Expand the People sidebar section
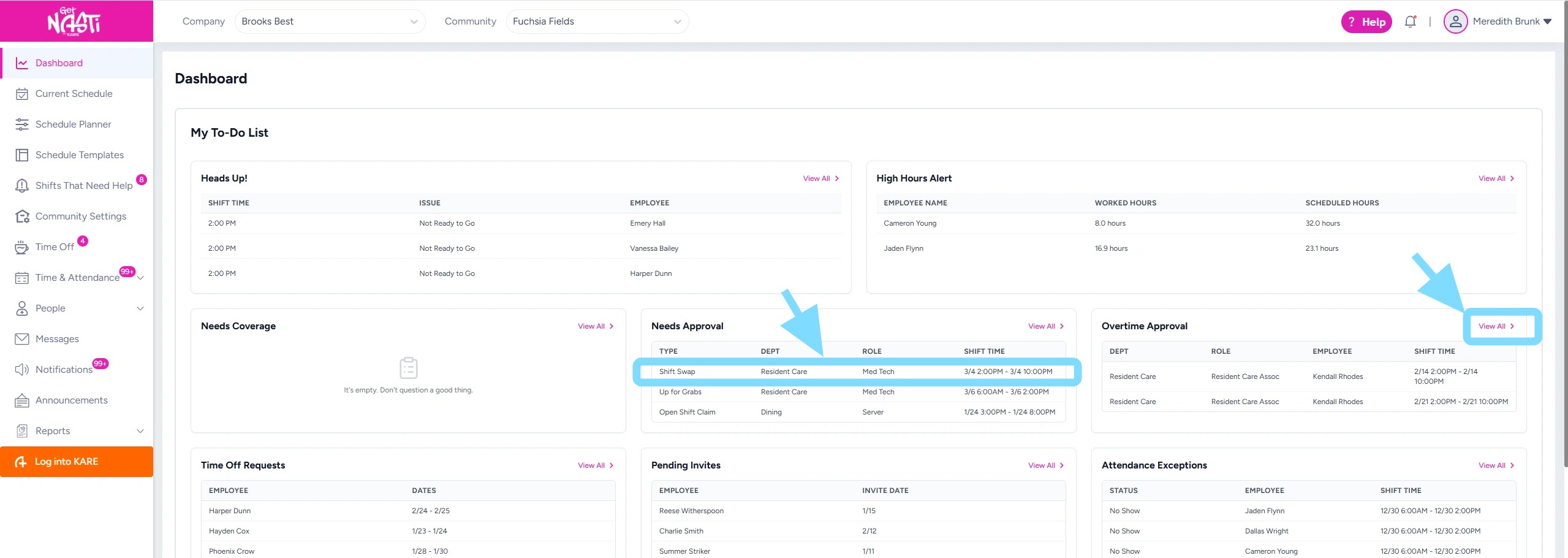 [140, 308]
